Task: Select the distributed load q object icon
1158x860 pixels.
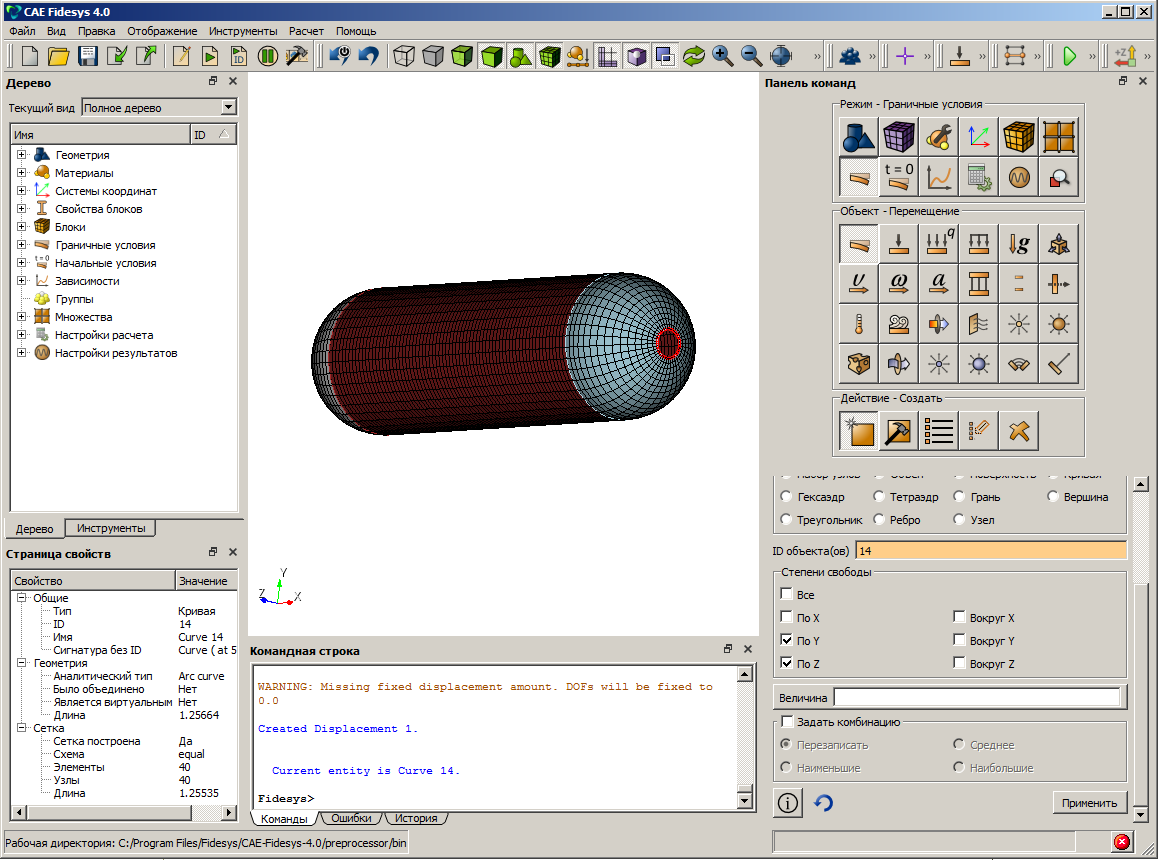Action: 939,244
